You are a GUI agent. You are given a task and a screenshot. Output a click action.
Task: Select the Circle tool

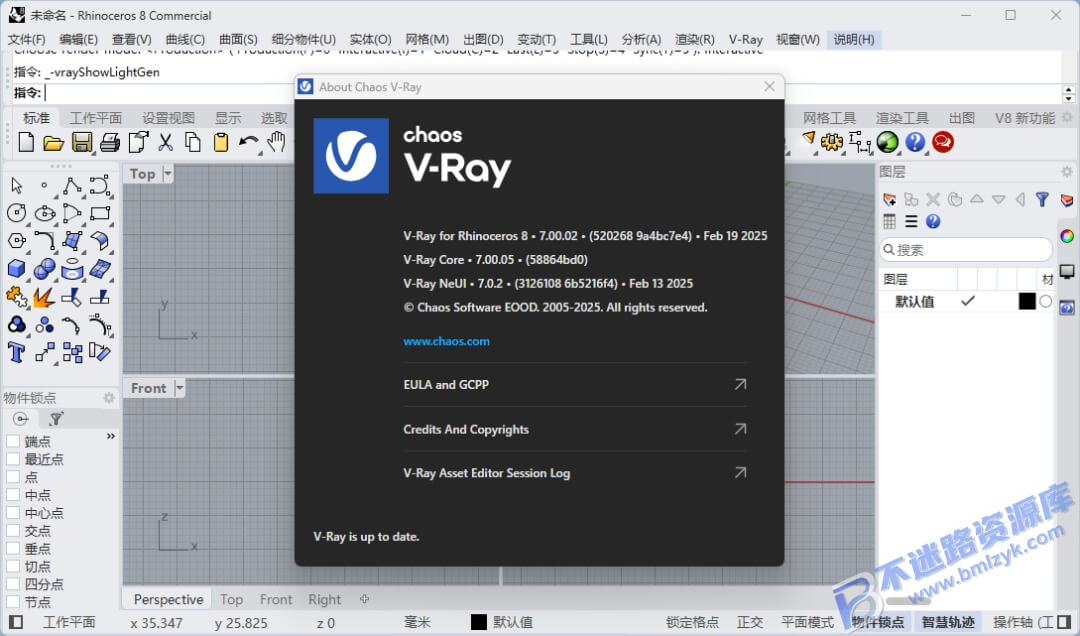click(x=17, y=214)
